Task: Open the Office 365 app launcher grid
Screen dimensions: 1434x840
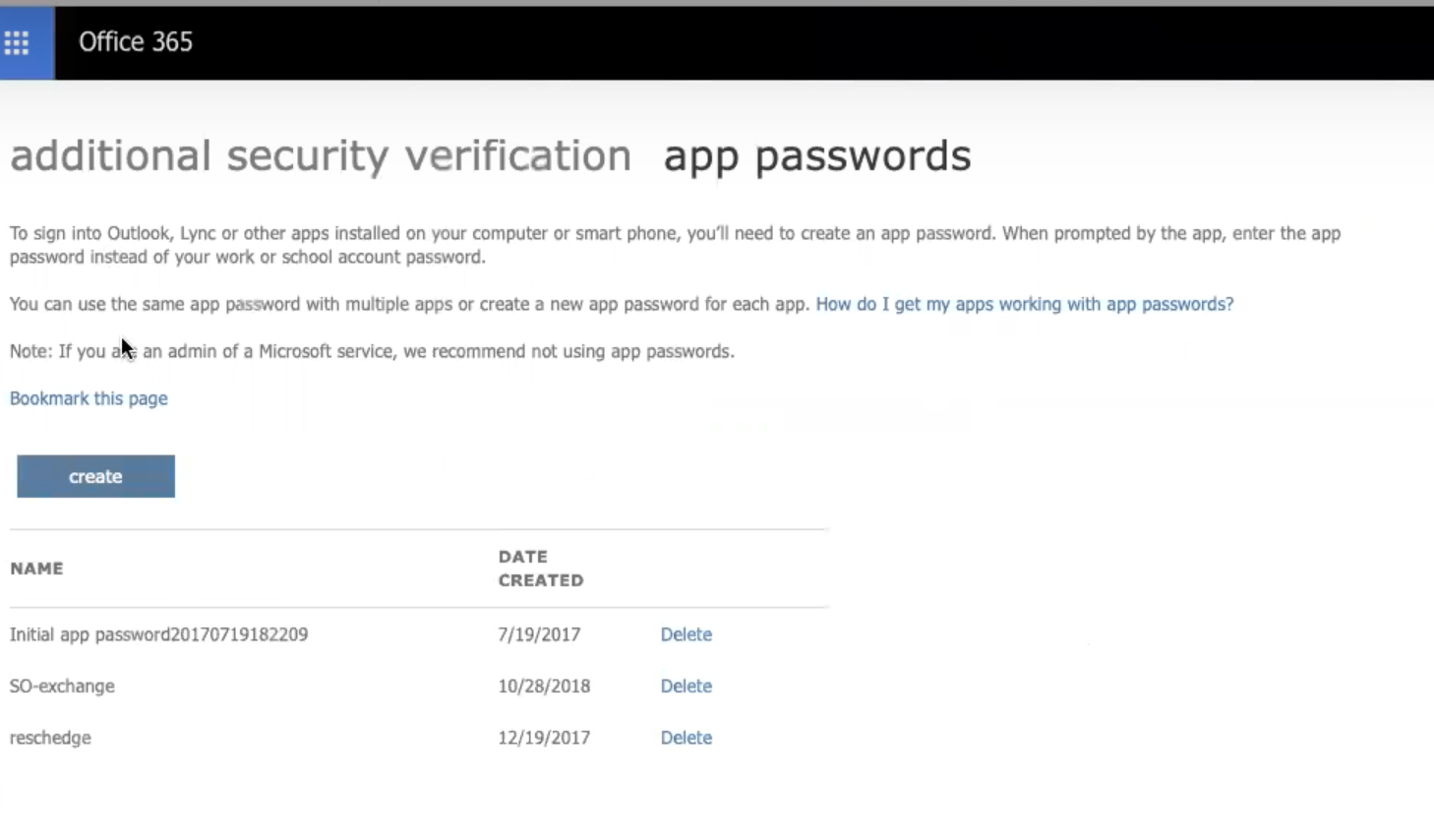Action: 17,42
